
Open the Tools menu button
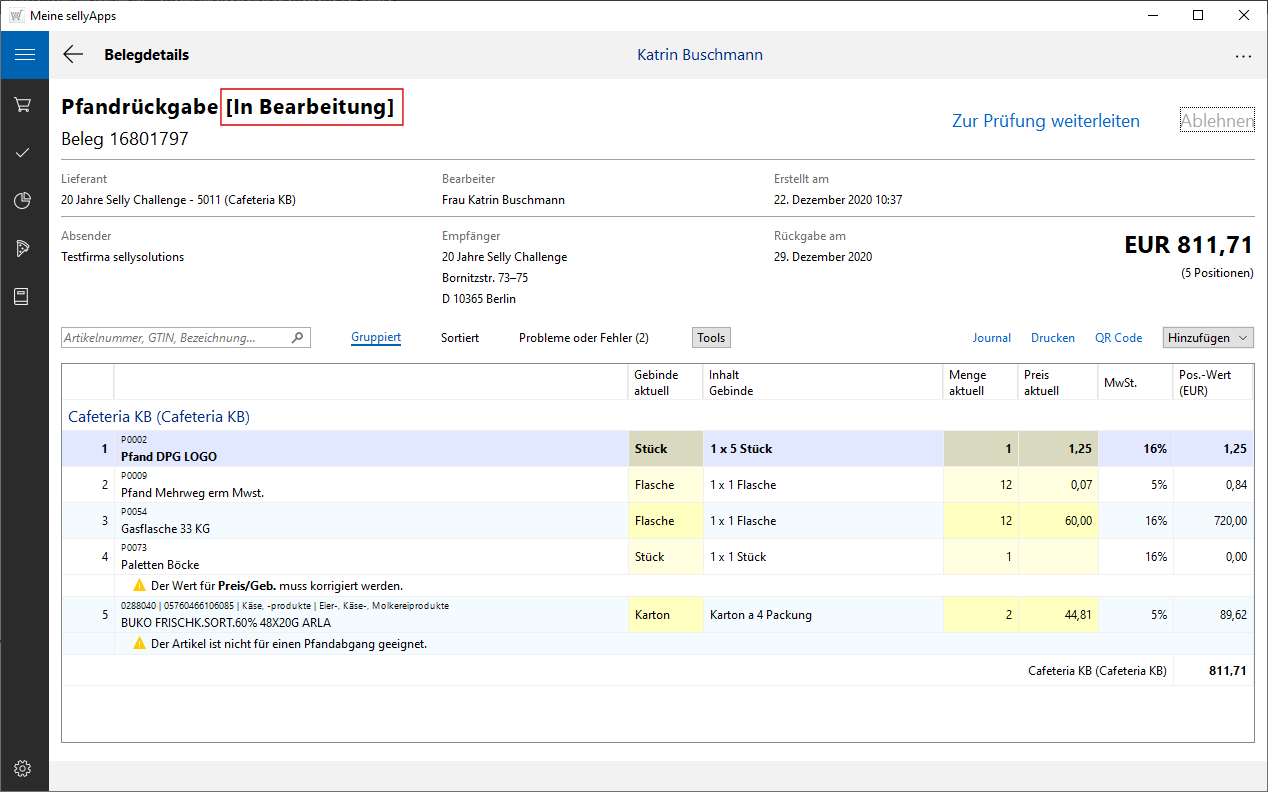(711, 338)
